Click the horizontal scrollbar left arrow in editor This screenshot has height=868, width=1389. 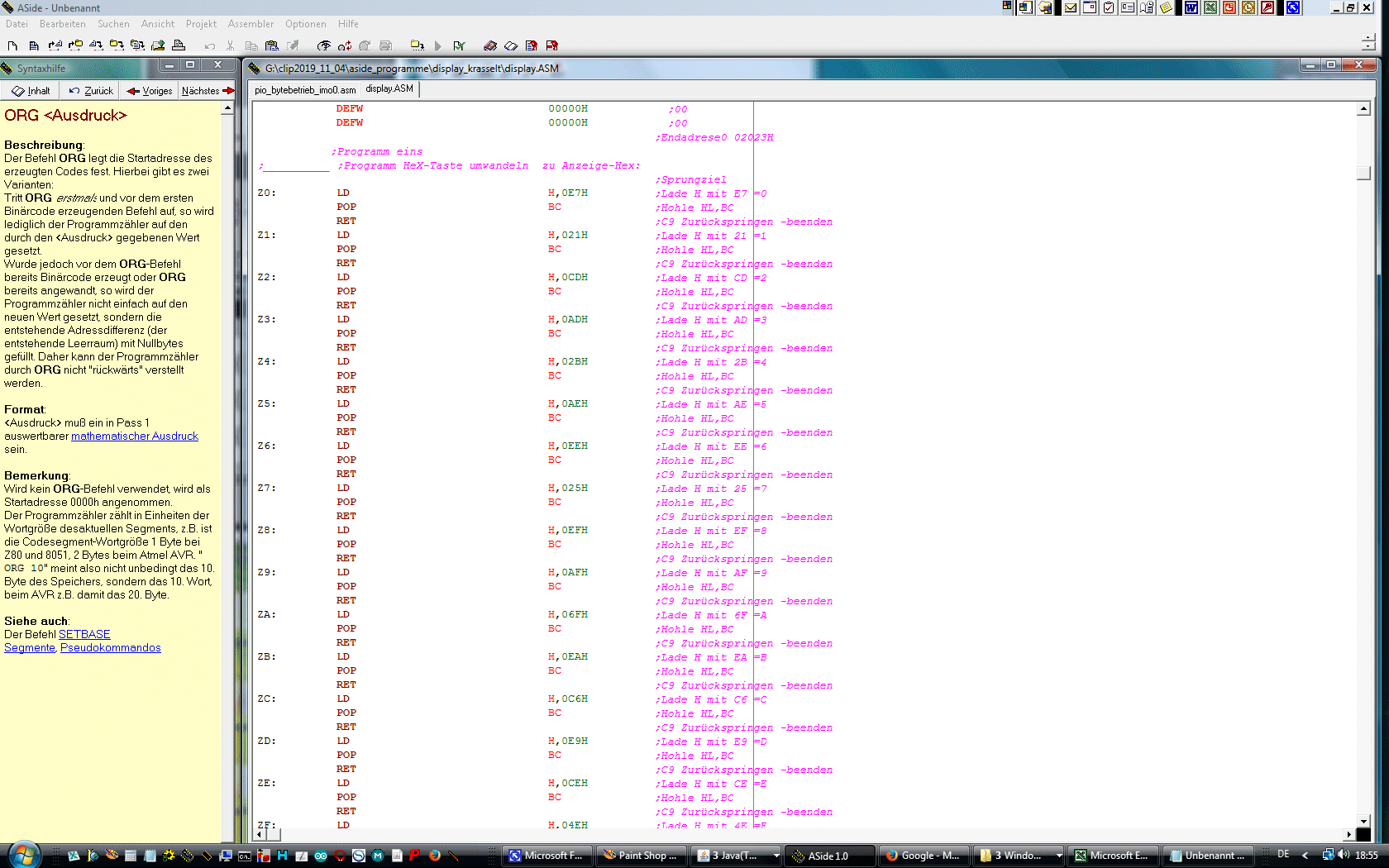point(260,834)
